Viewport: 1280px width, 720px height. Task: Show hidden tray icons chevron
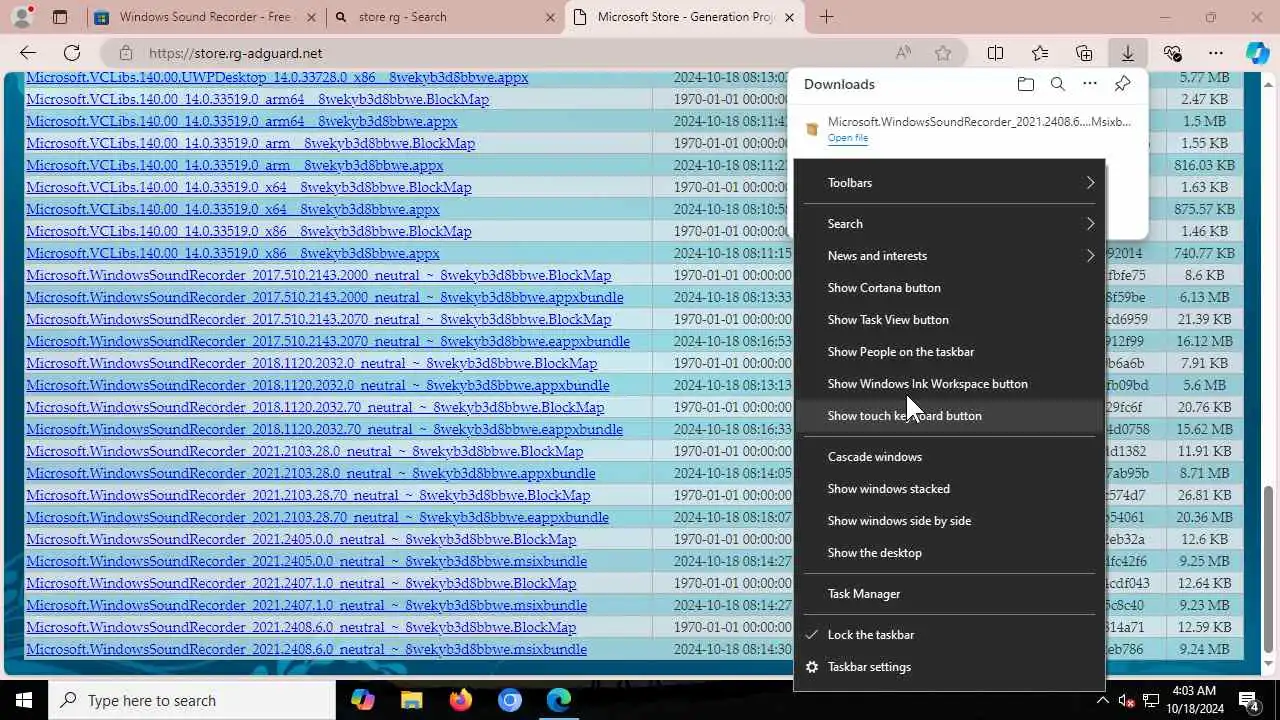point(1101,700)
